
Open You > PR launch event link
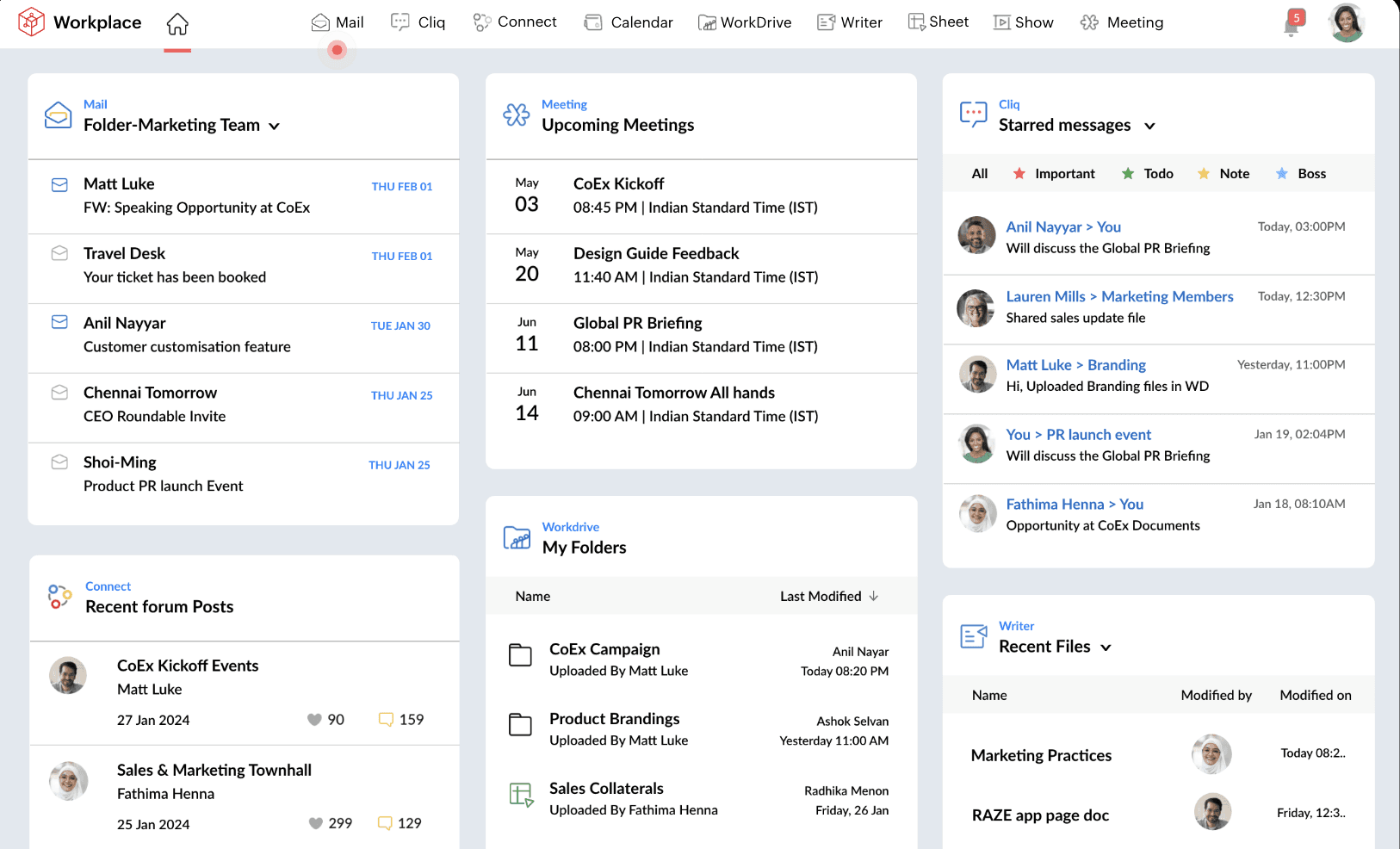coord(1078,435)
